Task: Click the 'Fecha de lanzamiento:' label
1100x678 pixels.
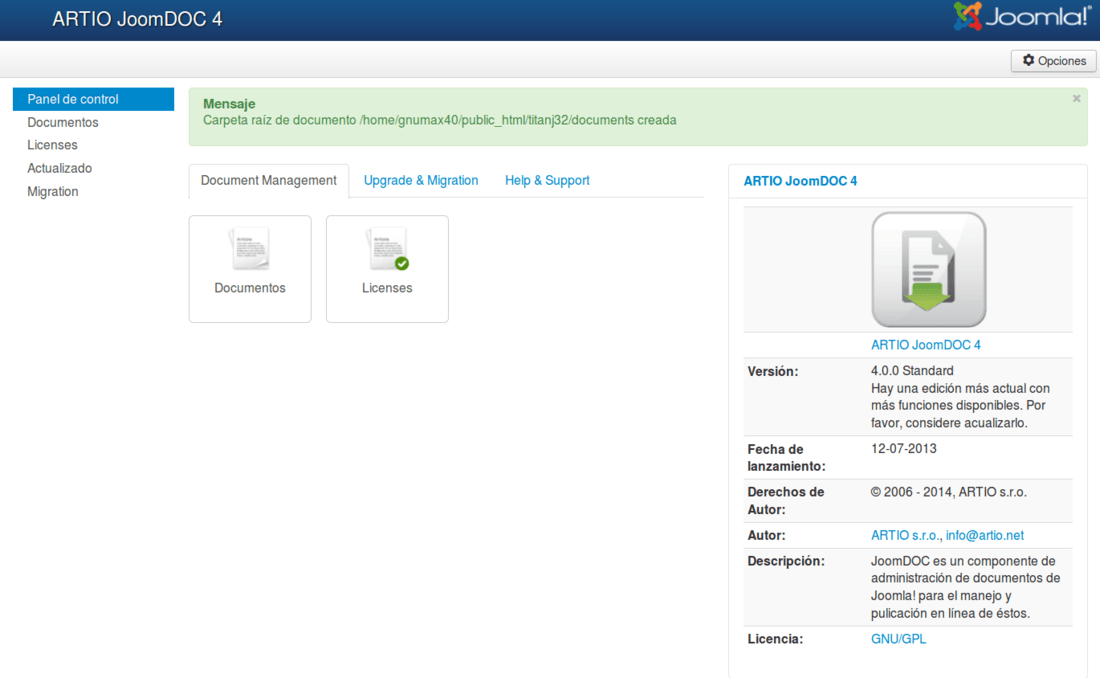Action: (x=786, y=458)
